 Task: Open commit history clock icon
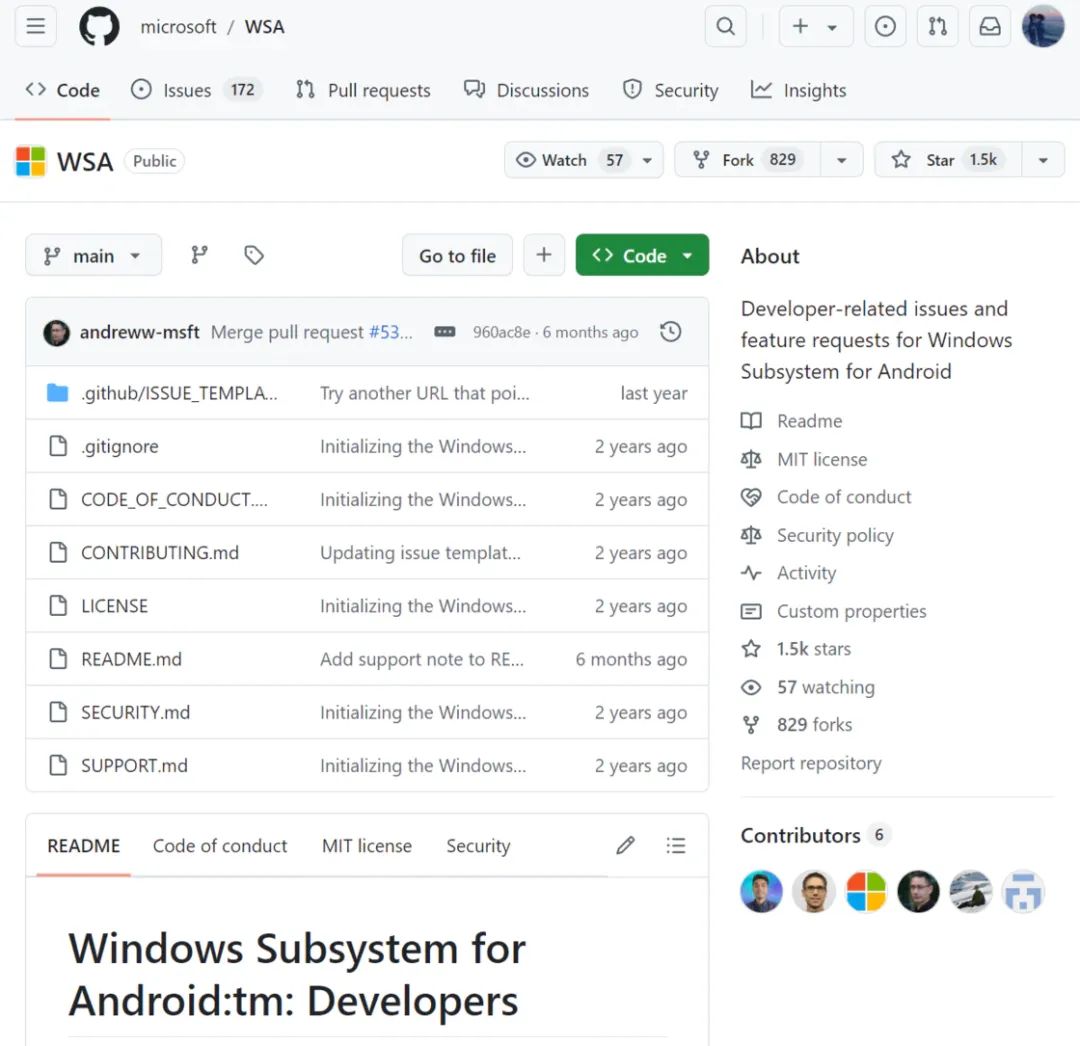tap(671, 332)
